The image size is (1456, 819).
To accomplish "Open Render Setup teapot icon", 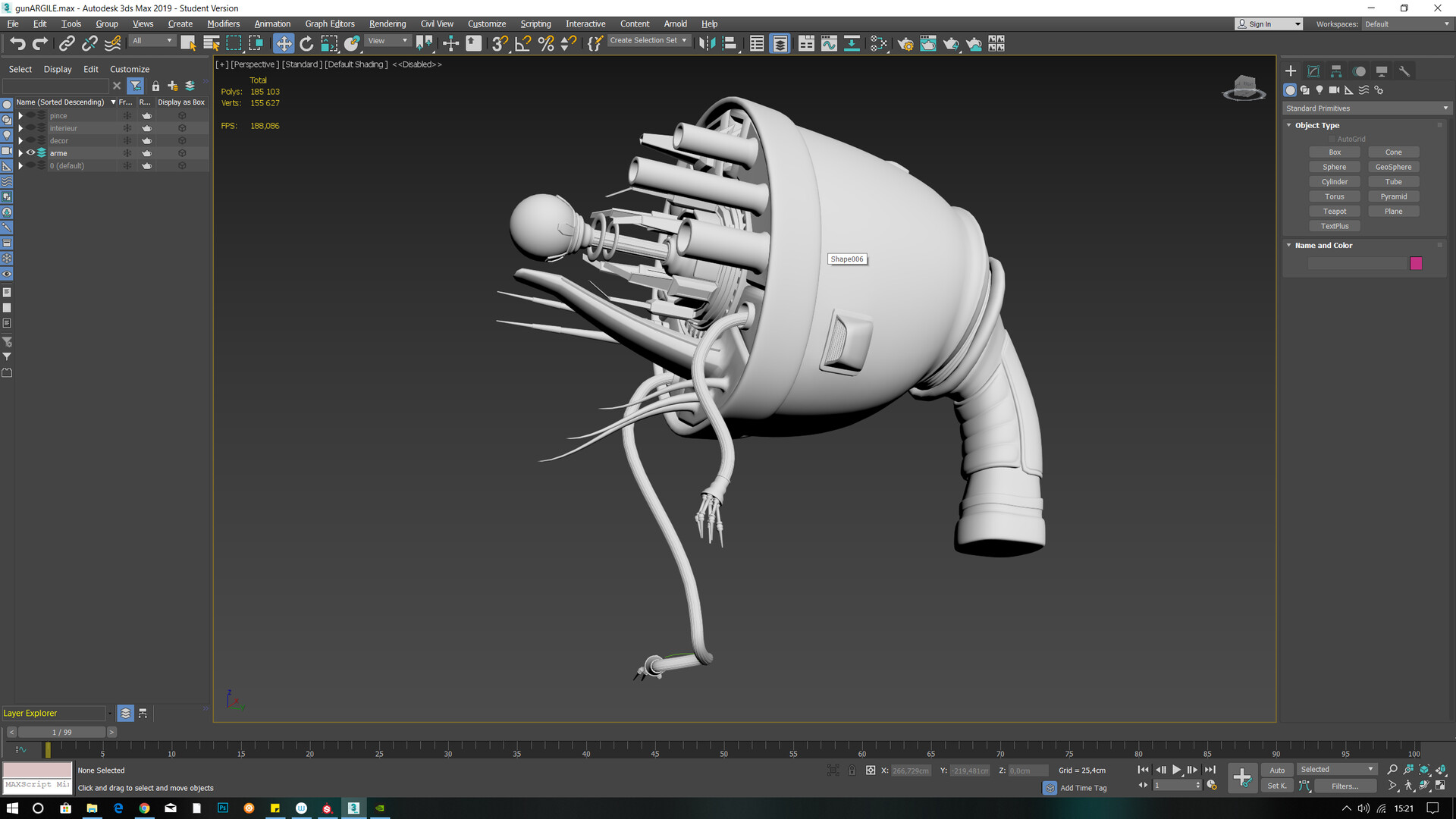I will 905,44.
